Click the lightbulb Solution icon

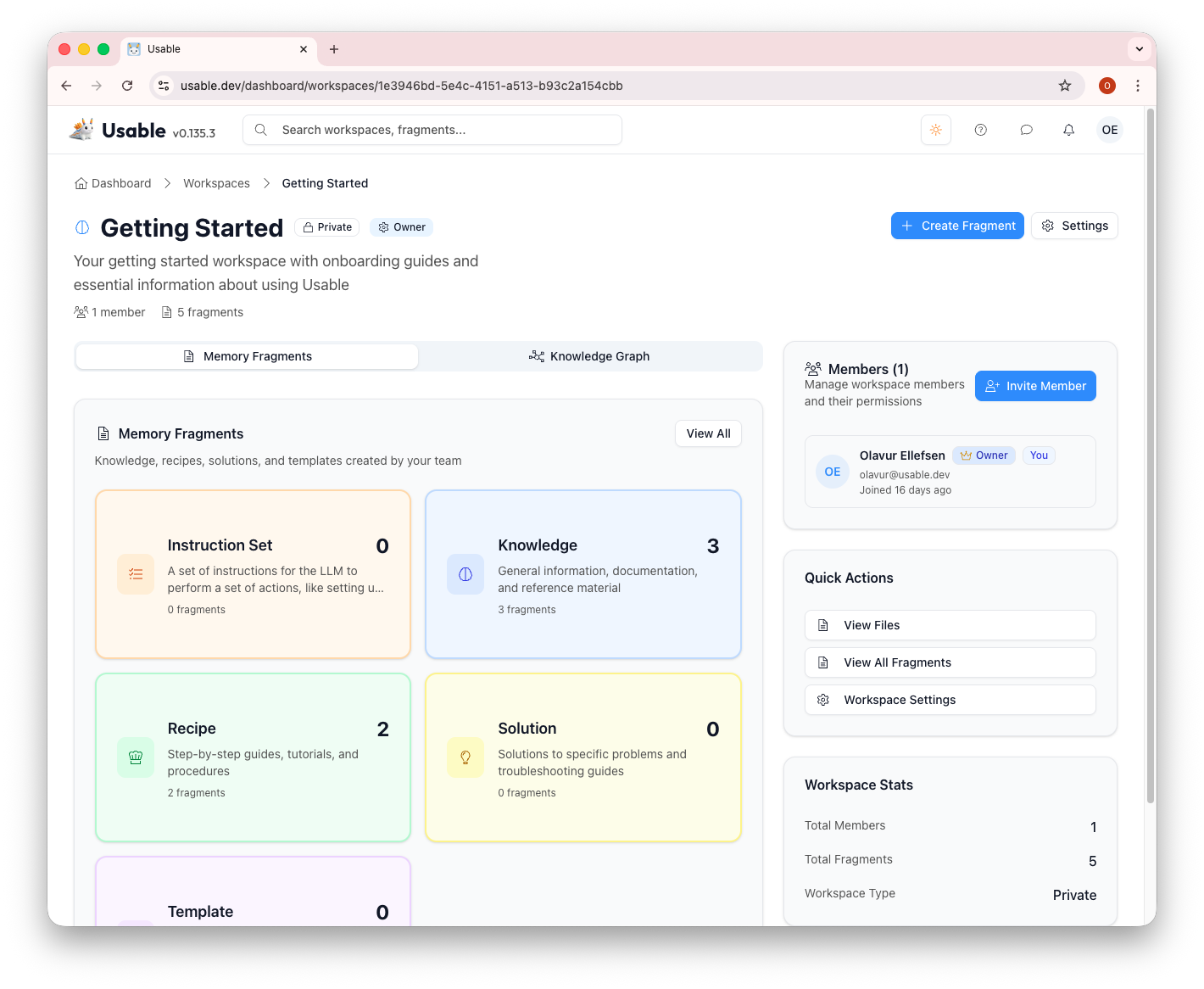(x=465, y=757)
